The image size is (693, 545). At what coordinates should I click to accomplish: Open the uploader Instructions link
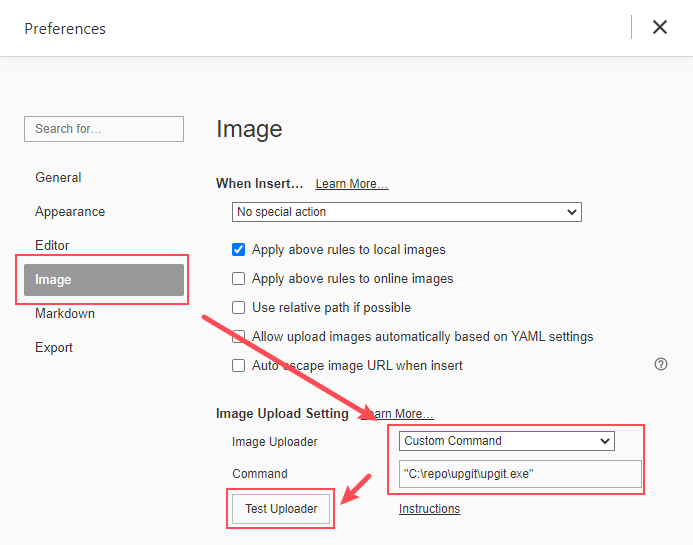click(429, 509)
